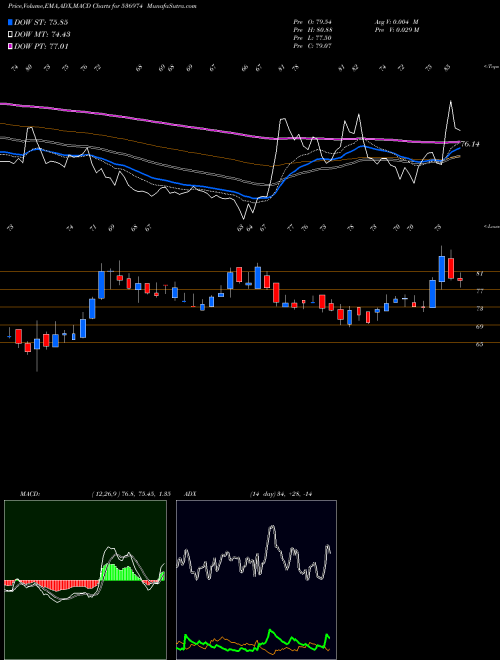
Task: Click the ADX 14 day values text
Action: coord(280,494)
